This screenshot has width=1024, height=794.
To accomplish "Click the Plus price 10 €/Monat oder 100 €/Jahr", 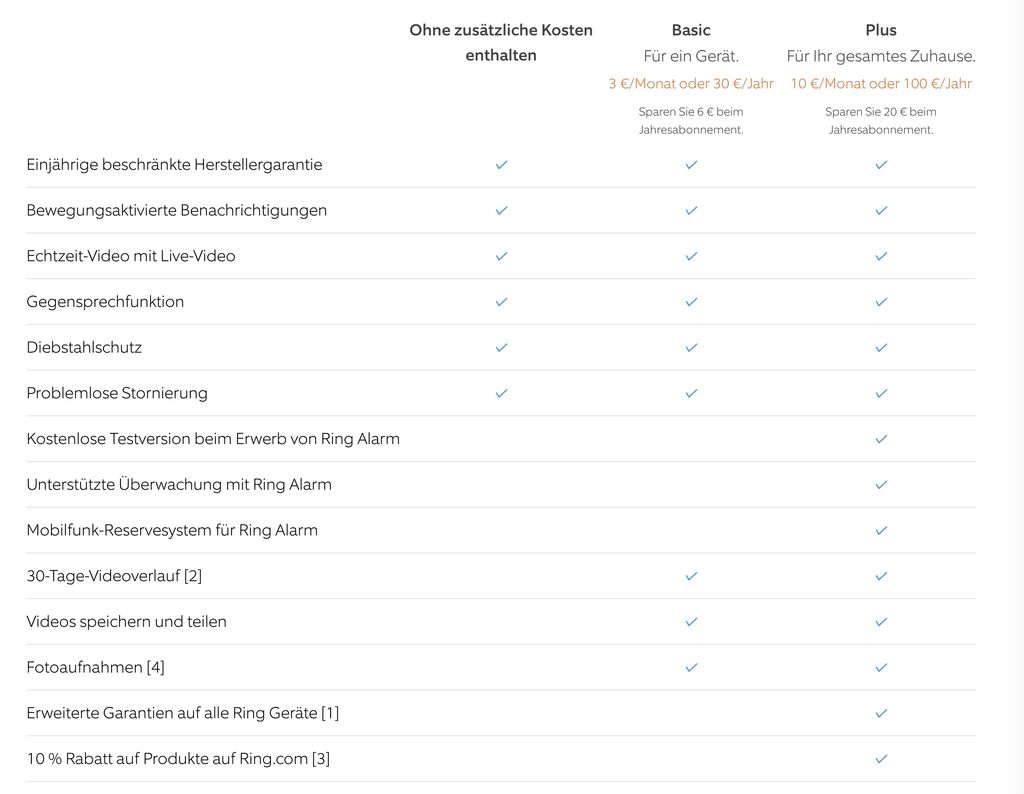I will pyautogui.click(x=881, y=84).
